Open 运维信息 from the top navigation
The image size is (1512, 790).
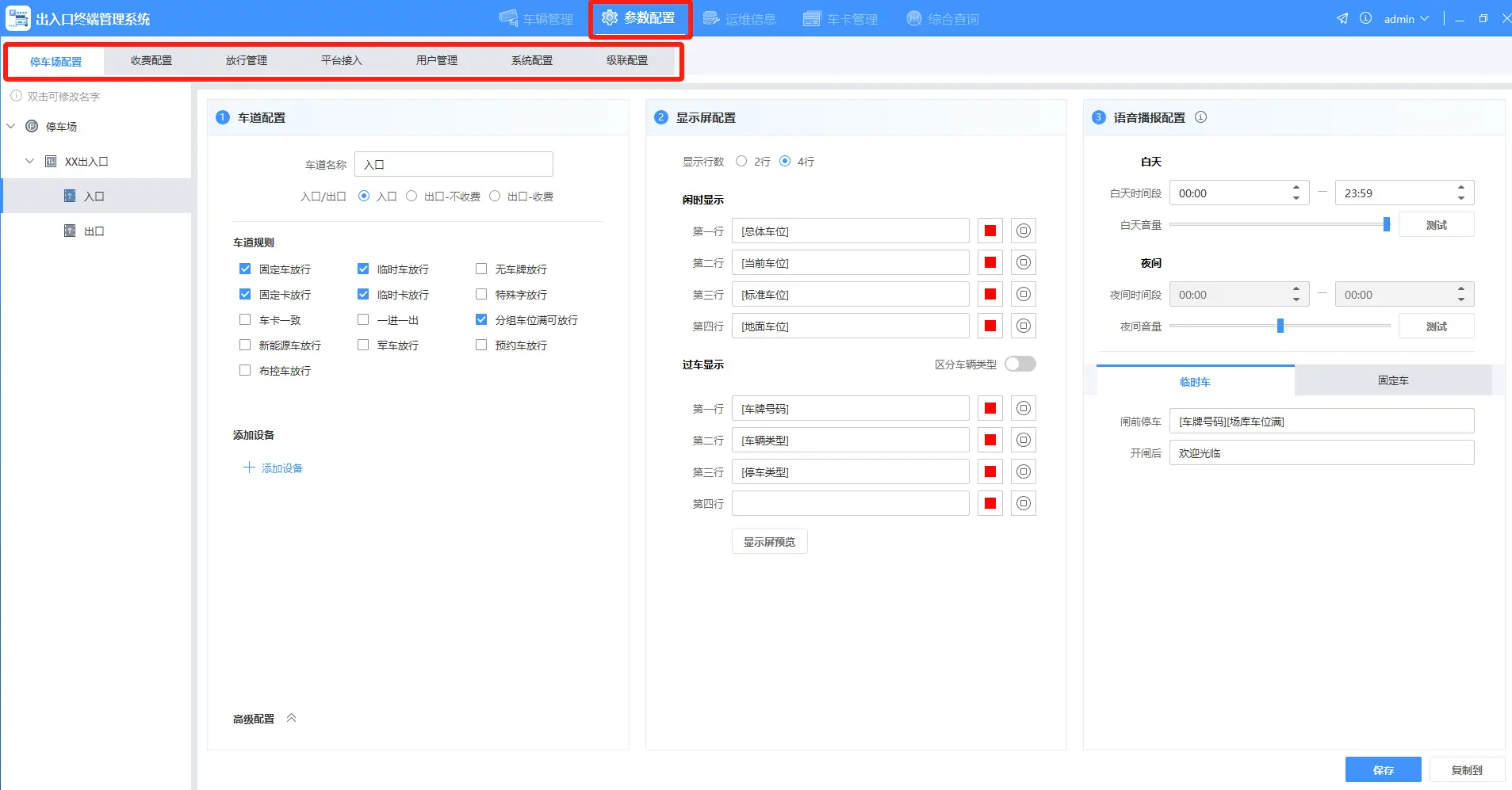[x=739, y=18]
